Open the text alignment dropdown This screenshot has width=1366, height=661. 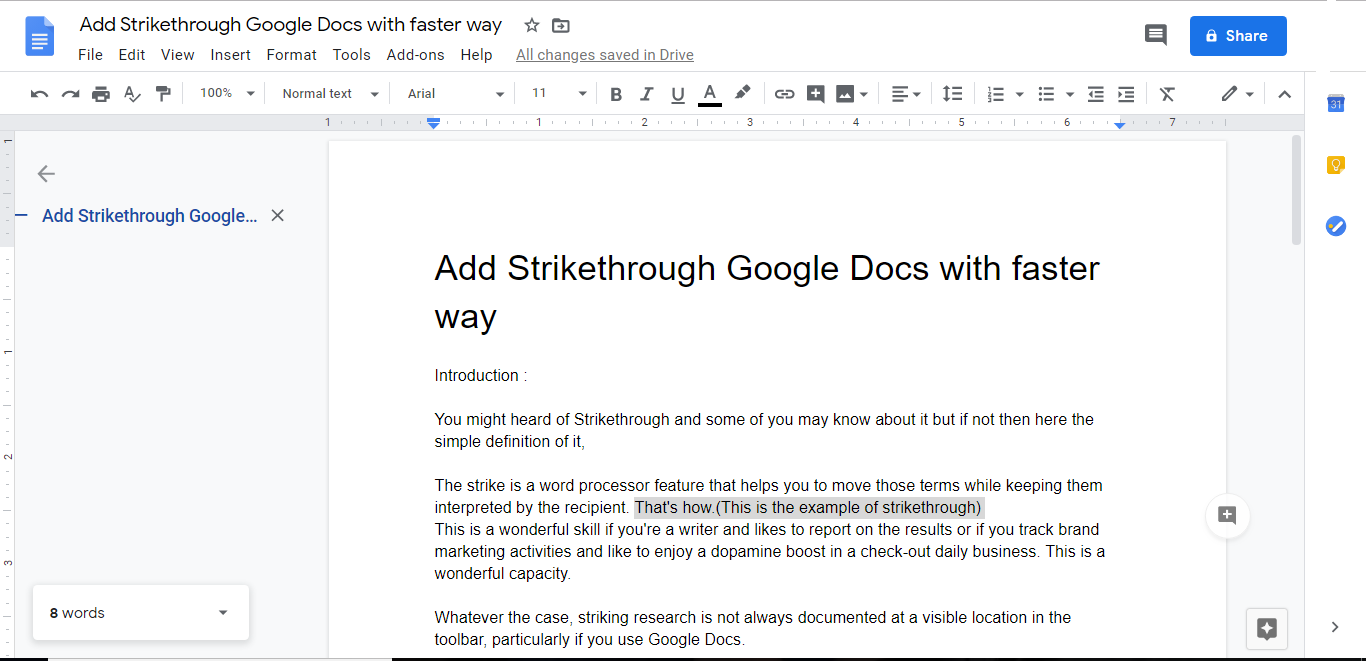pyautogui.click(x=906, y=94)
